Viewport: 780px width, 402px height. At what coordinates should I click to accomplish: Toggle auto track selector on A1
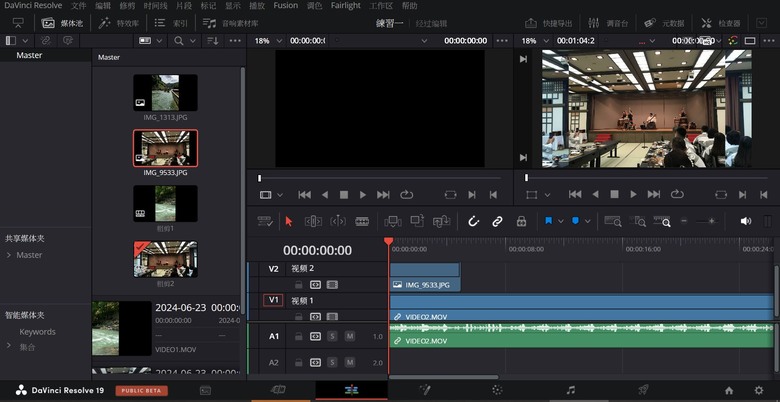[x=315, y=336]
